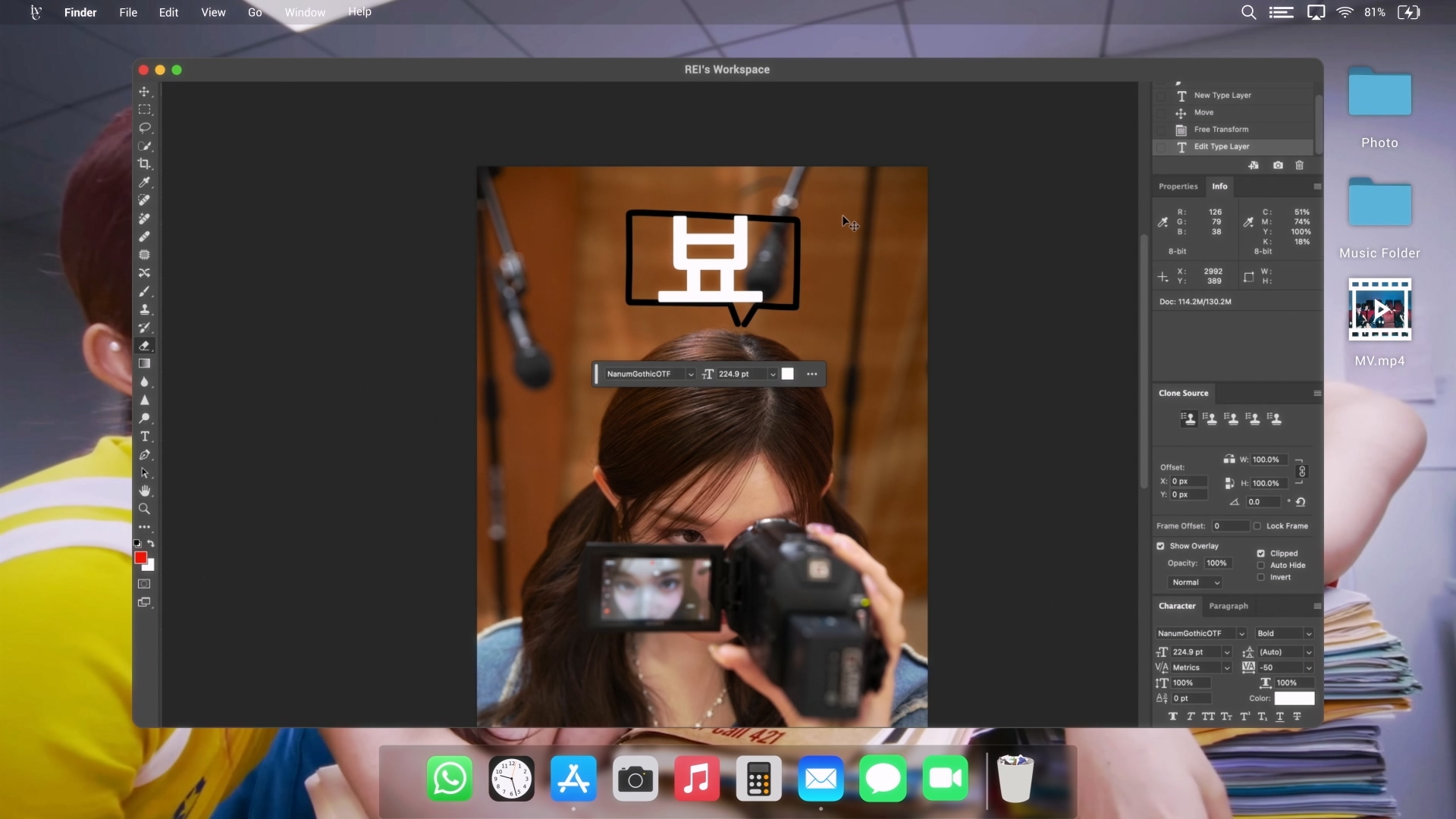
Task: Select the Clone Stamp tool
Action: coord(144,310)
